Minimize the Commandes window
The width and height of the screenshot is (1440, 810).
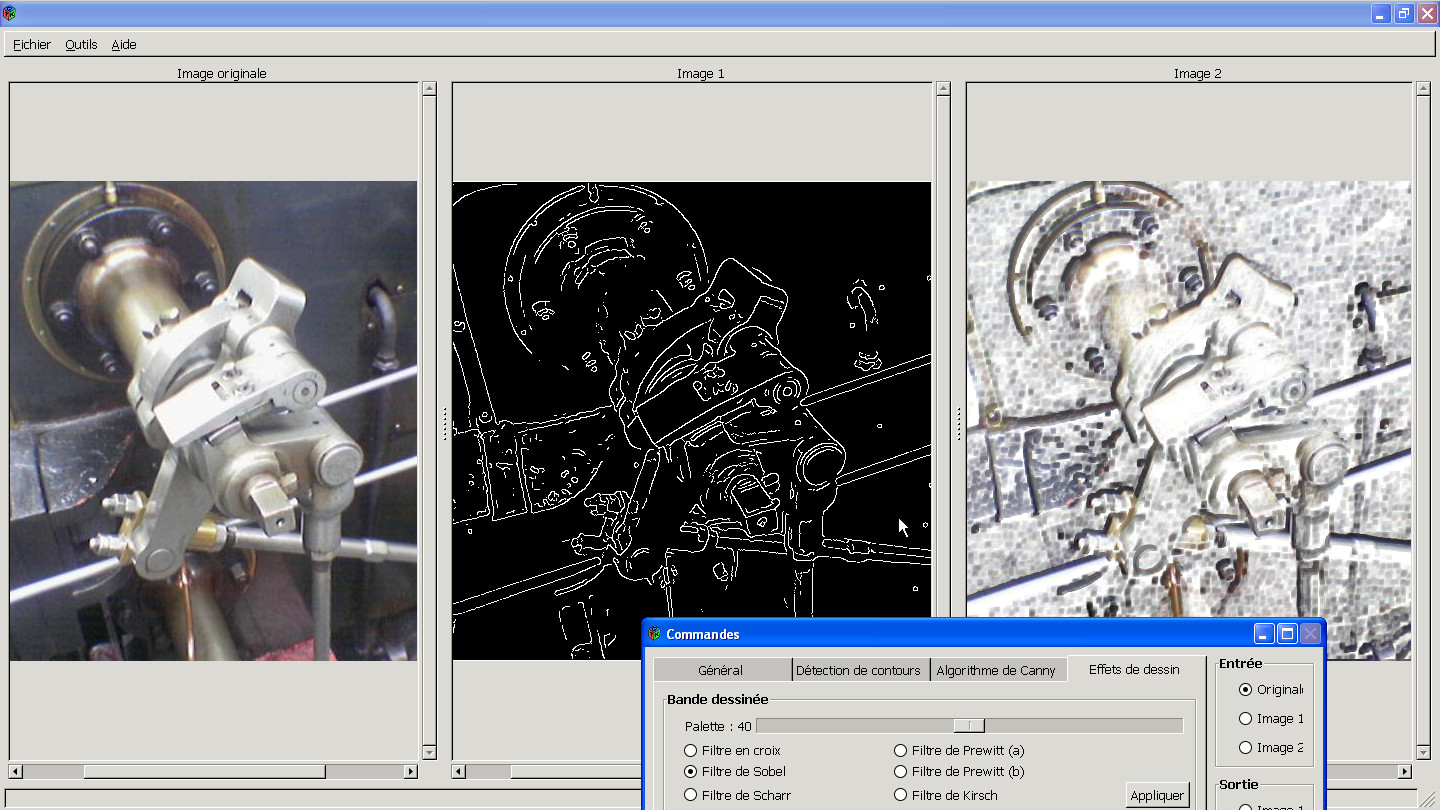click(x=1265, y=634)
